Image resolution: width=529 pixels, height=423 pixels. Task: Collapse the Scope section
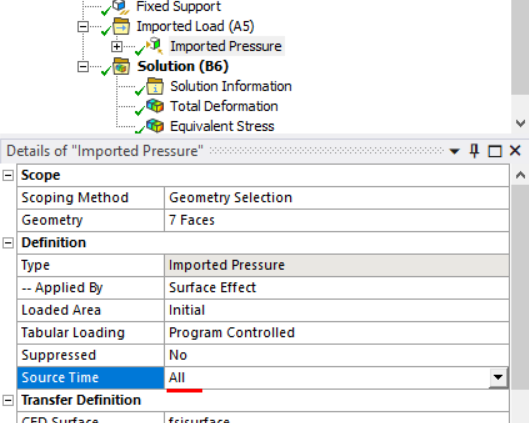click(x=8, y=175)
